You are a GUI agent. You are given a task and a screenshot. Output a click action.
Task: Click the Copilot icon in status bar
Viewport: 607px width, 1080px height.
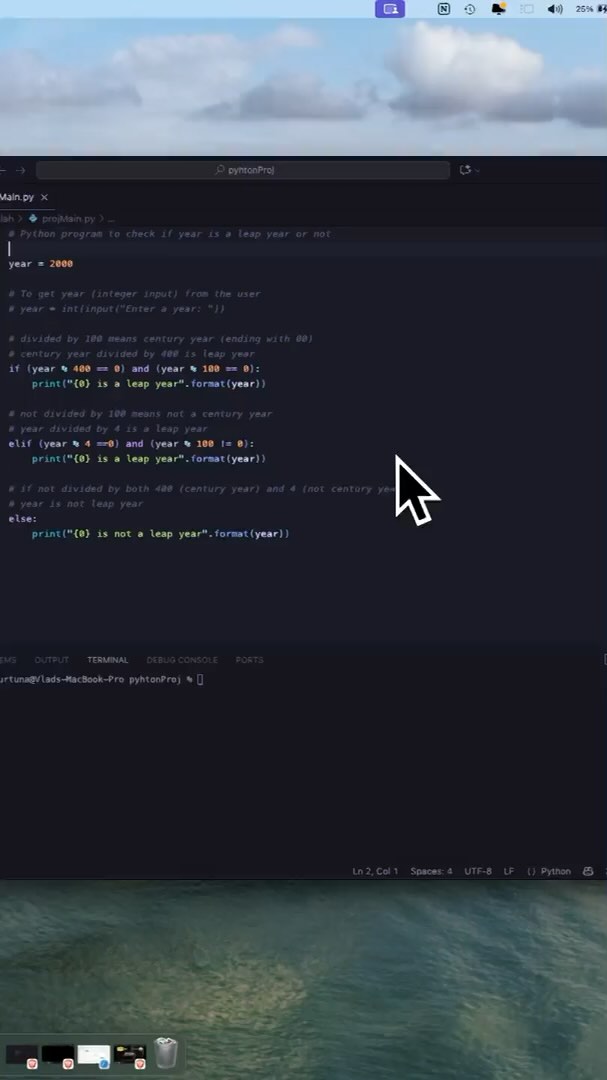point(588,871)
